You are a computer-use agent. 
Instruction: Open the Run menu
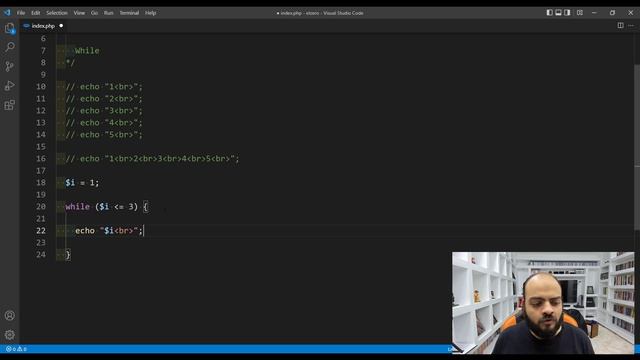[x=109, y=13]
